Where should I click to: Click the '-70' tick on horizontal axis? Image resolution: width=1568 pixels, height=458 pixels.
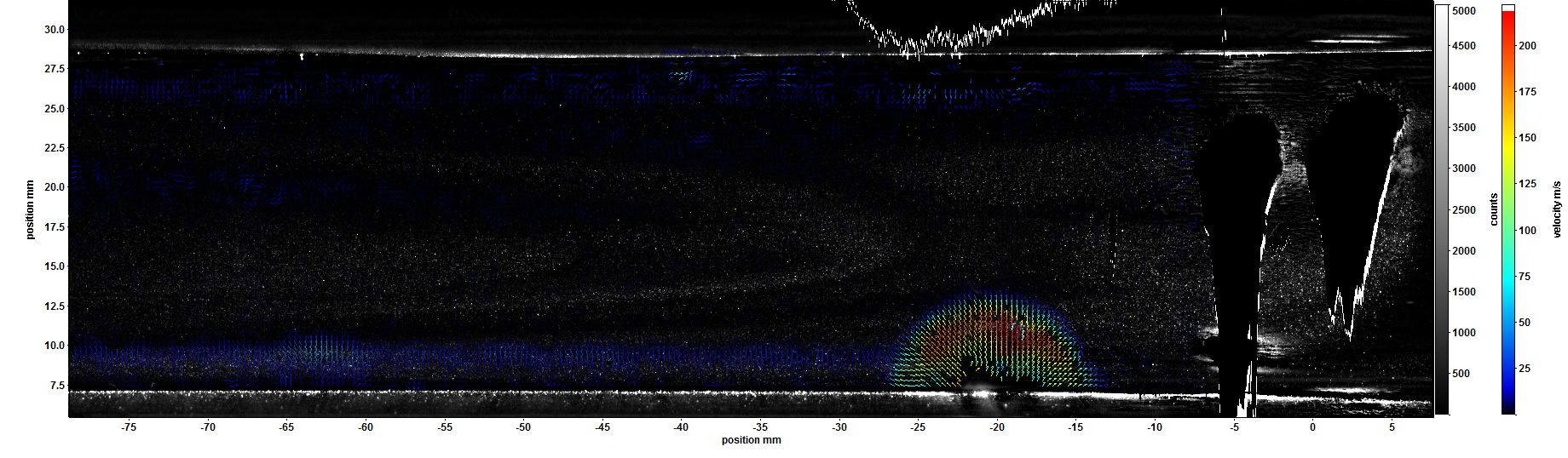coord(208,427)
